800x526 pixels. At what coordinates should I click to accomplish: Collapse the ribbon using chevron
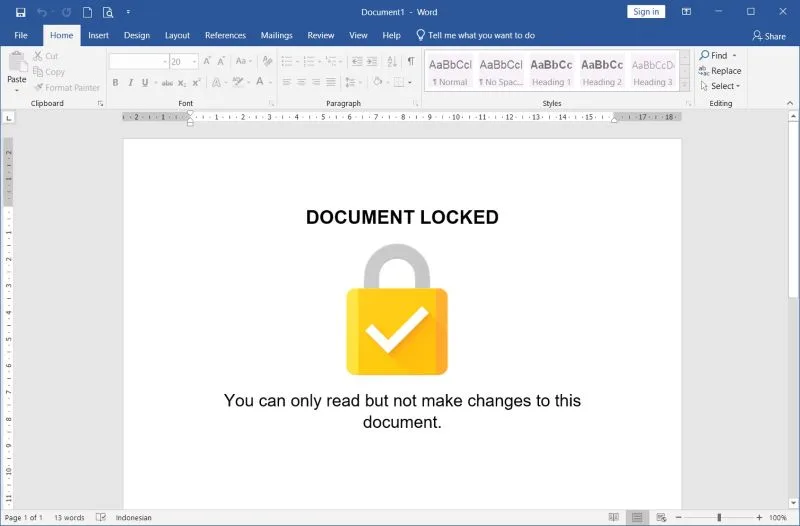(790, 103)
